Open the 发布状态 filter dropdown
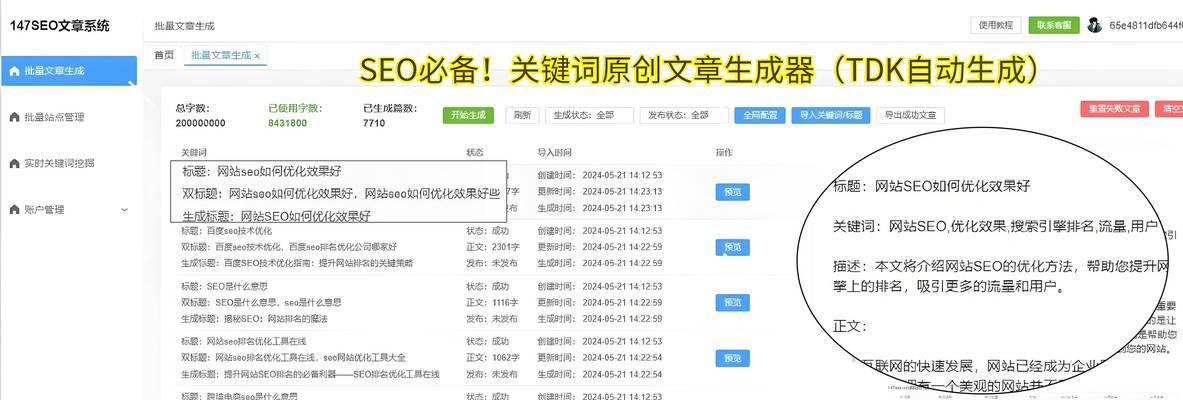Image resolution: width=1183 pixels, height=400 pixels. pos(684,115)
